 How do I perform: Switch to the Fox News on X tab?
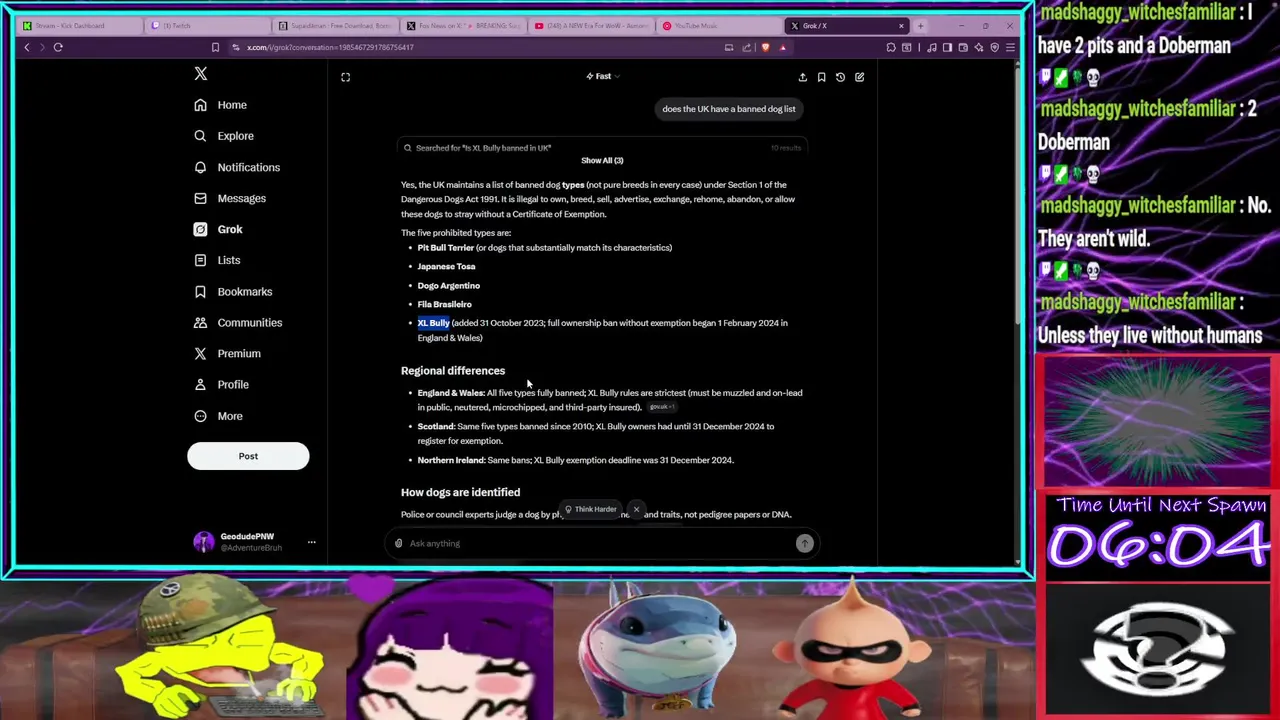(462, 25)
